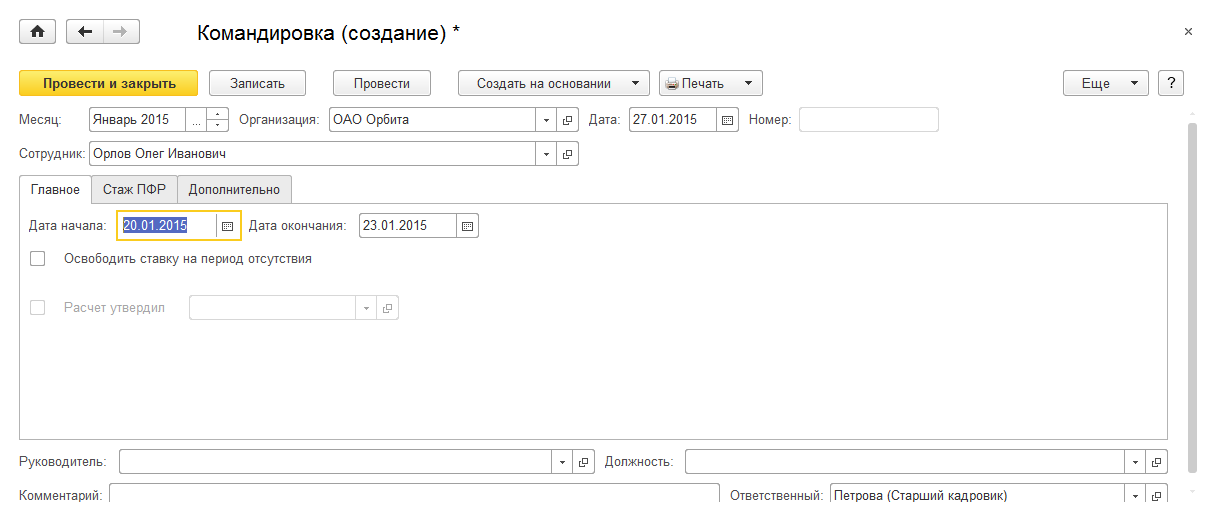Click Провести и закрыть button
This screenshot has height=511, width=1210.
coord(109,83)
